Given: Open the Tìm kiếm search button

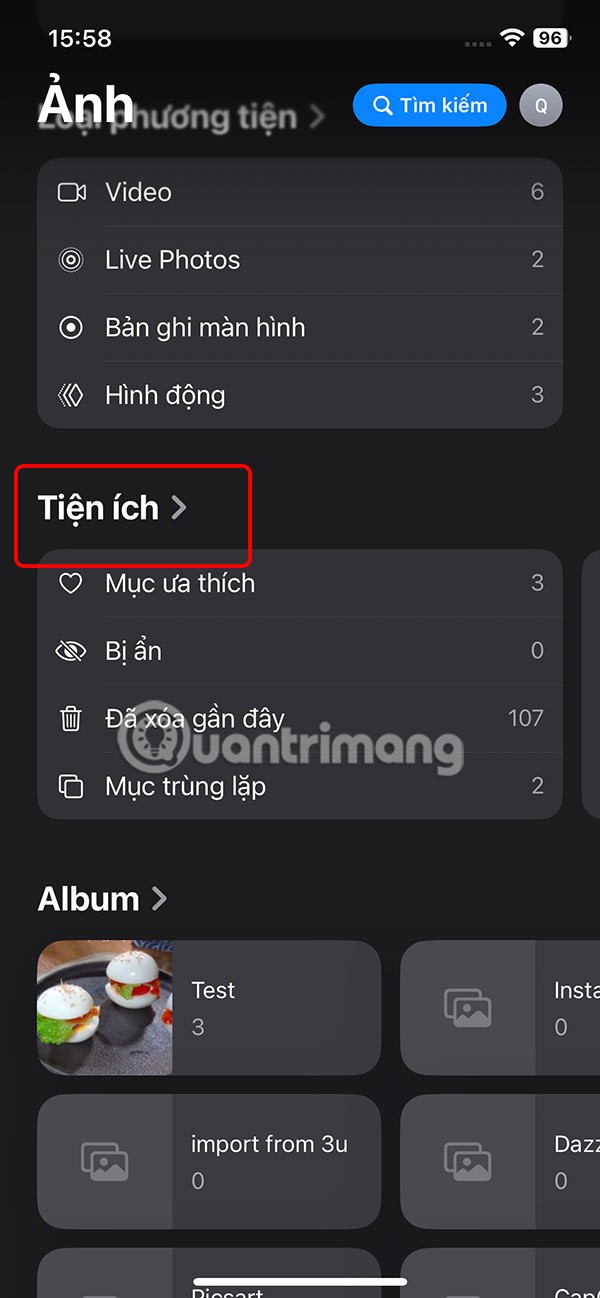Looking at the screenshot, I should 429,105.
